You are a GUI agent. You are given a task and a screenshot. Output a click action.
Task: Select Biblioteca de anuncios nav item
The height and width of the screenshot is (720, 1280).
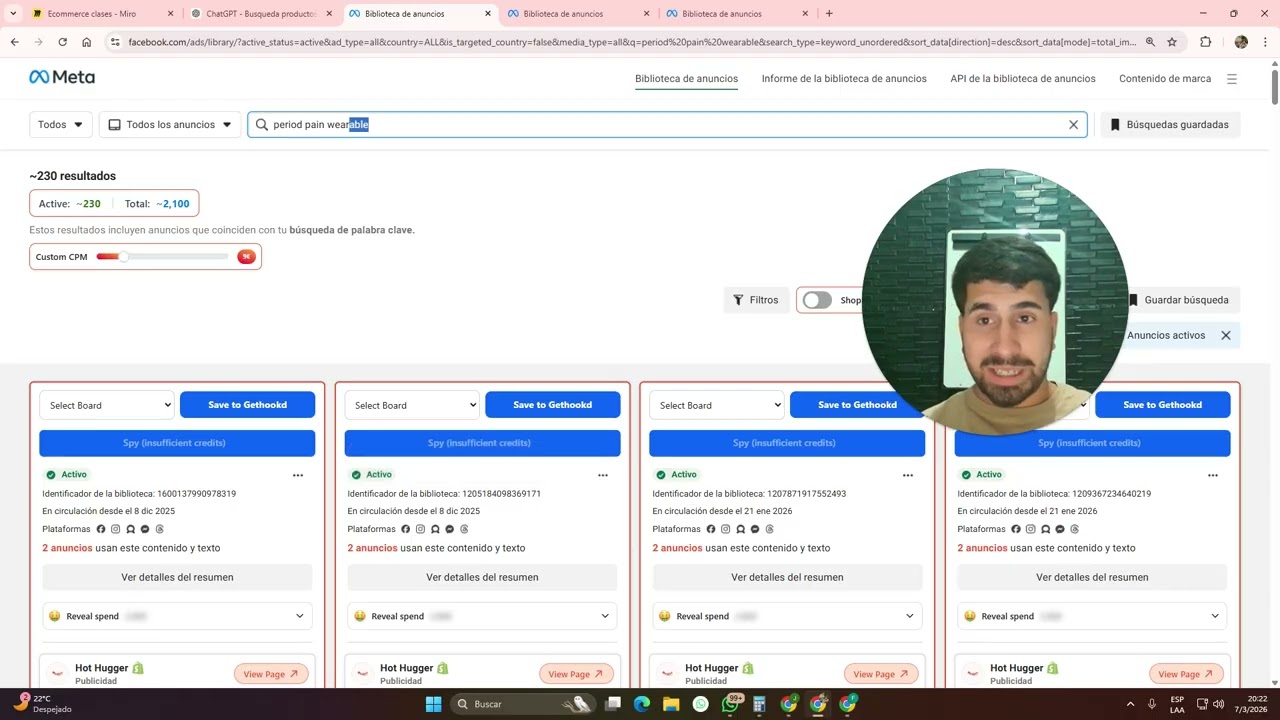point(686,78)
